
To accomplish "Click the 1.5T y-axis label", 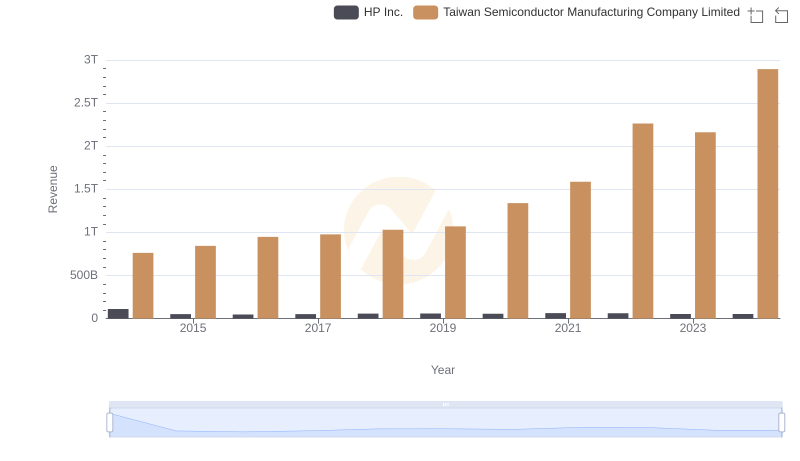I will pyautogui.click(x=86, y=189).
